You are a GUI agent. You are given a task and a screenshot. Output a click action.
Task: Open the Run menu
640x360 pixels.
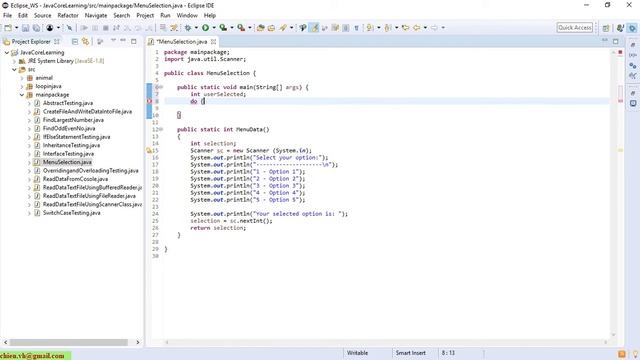click(x=165, y=16)
